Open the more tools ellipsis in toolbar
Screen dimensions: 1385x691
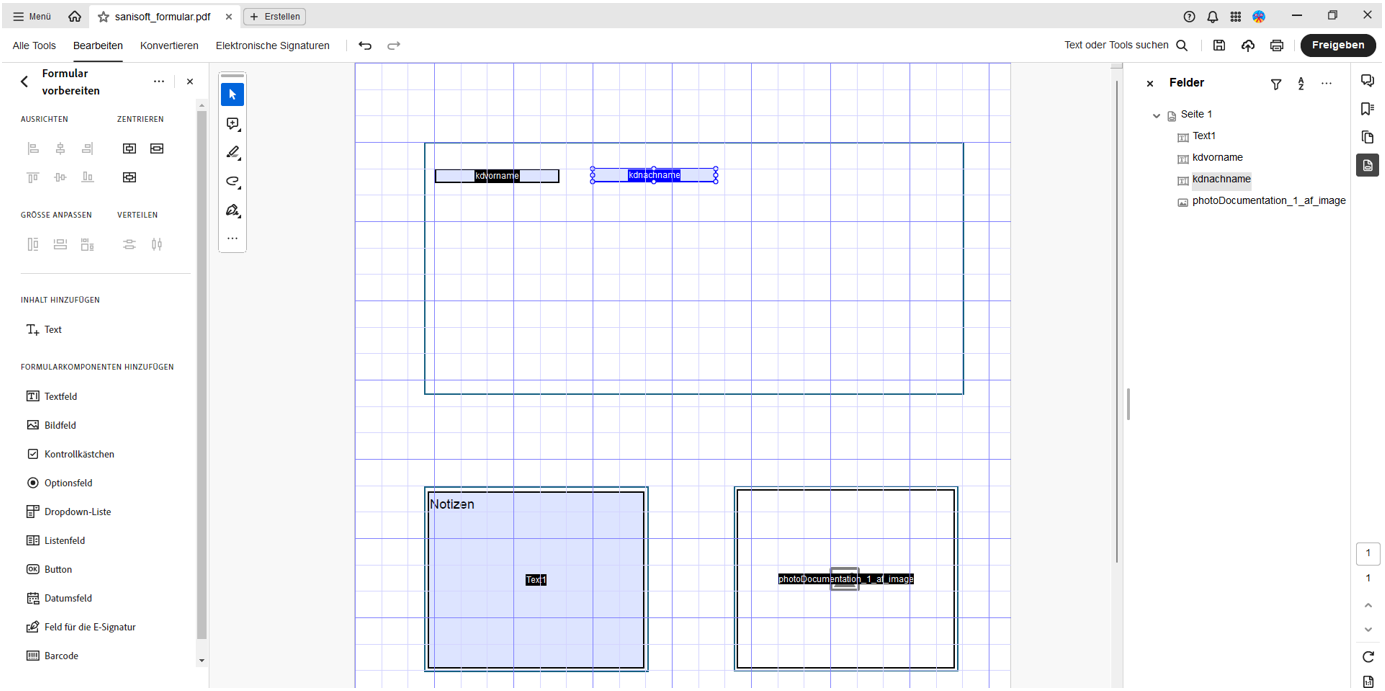(232, 238)
